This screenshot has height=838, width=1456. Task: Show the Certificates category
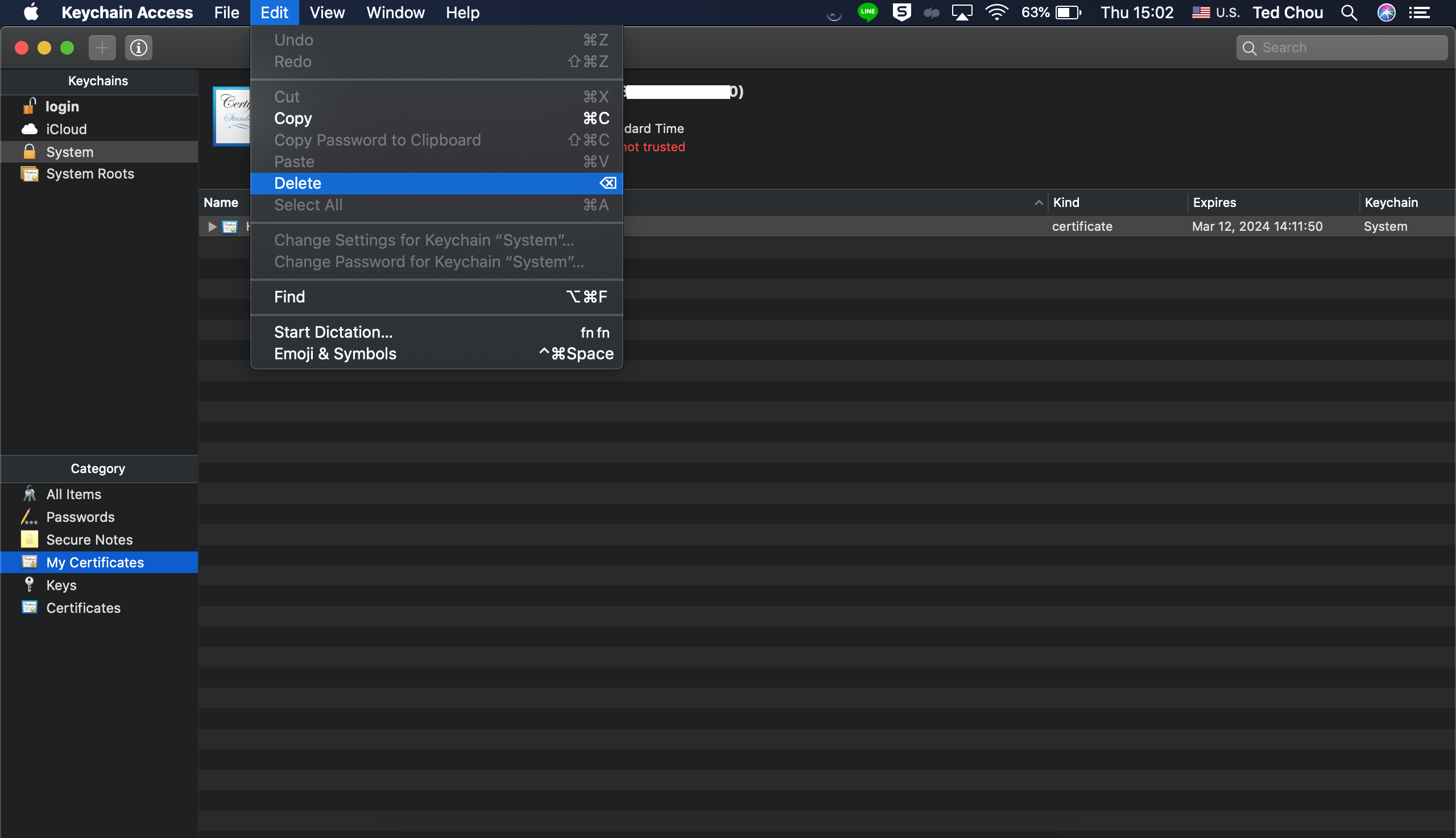[83, 608]
